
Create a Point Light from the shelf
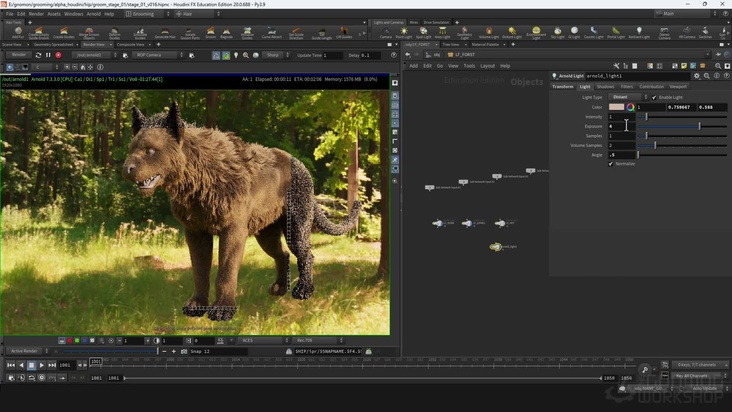pos(404,33)
